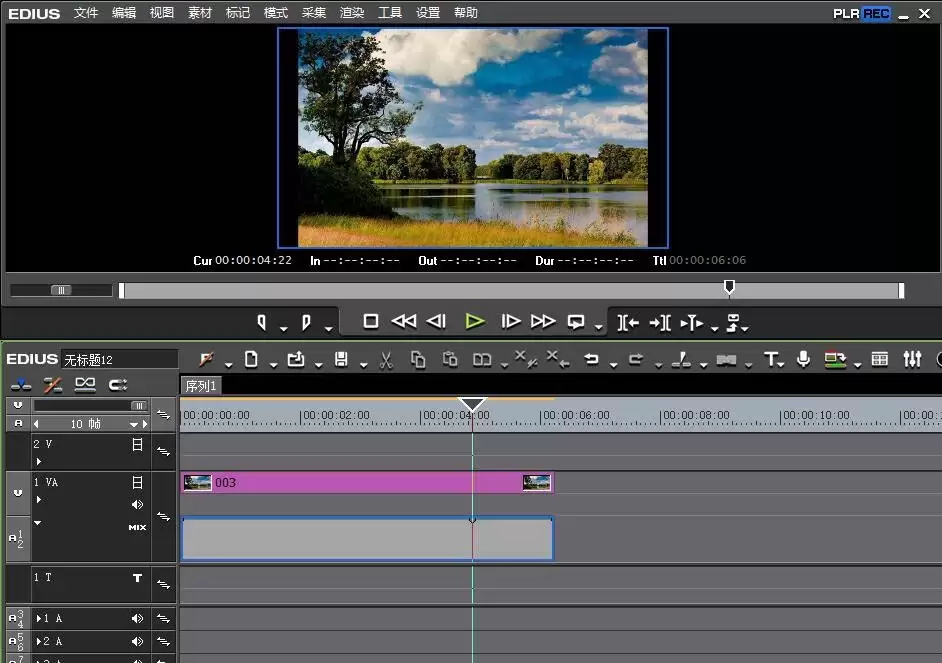Set the In point marker
The image size is (942, 663).
[261, 322]
